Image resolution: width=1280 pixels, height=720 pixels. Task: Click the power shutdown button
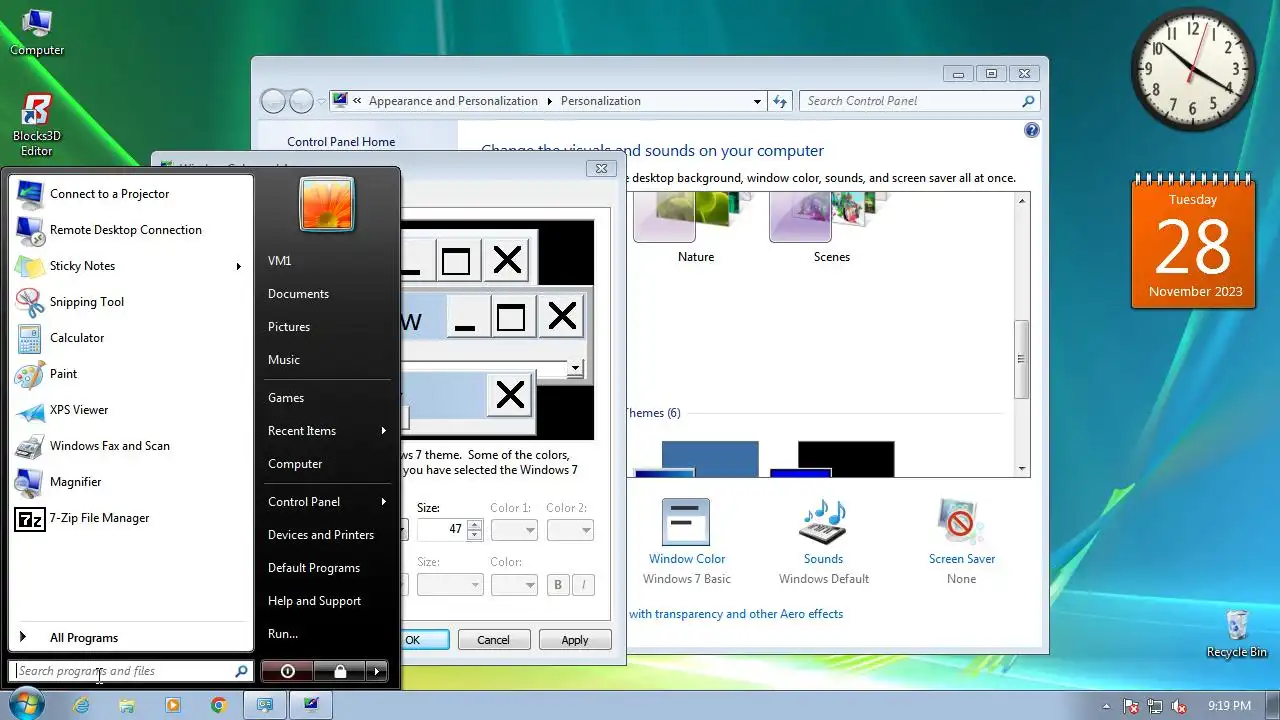coord(288,671)
